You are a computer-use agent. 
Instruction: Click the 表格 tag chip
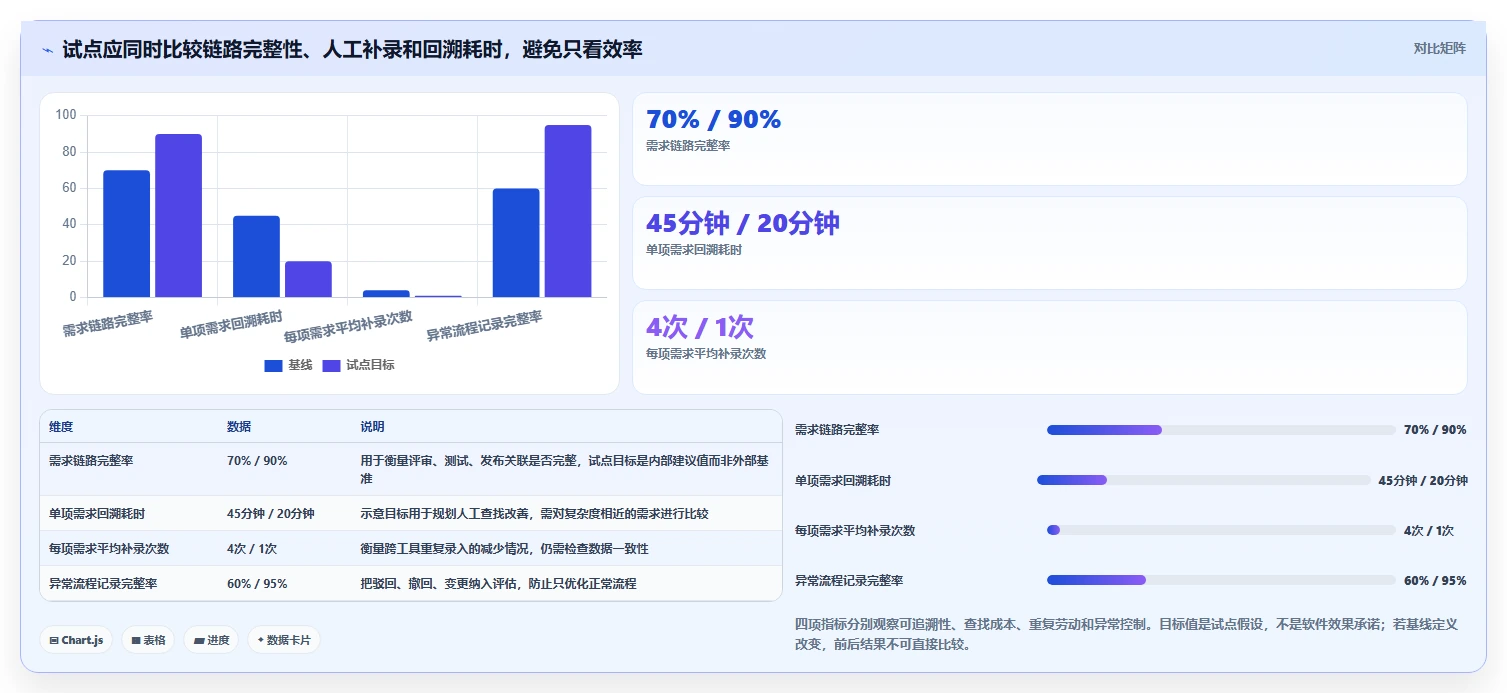pyautogui.click(x=148, y=640)
